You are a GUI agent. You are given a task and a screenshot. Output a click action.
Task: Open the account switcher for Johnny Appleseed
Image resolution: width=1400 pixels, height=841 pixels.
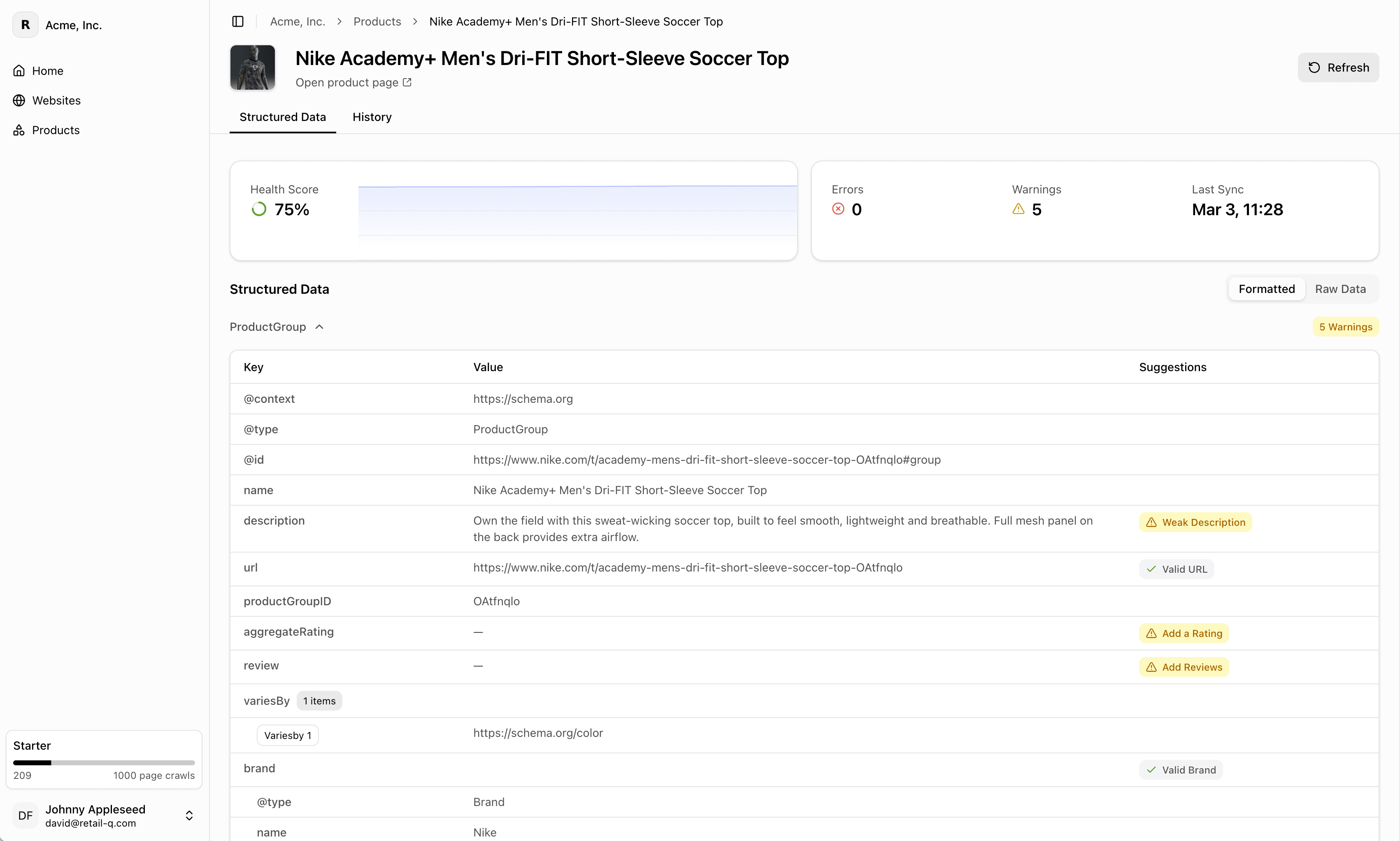tap(189, 815)
